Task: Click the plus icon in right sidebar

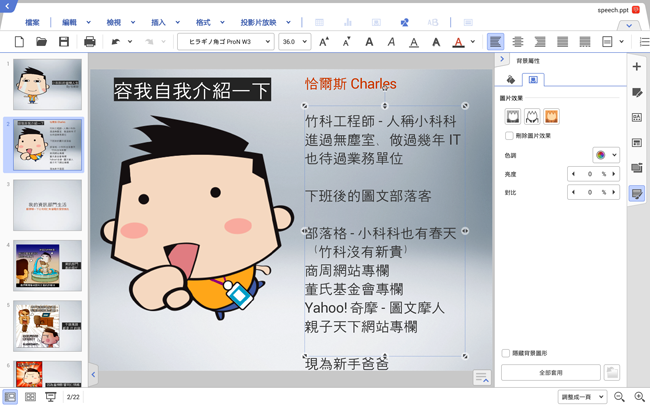Action: pos(637,67)
